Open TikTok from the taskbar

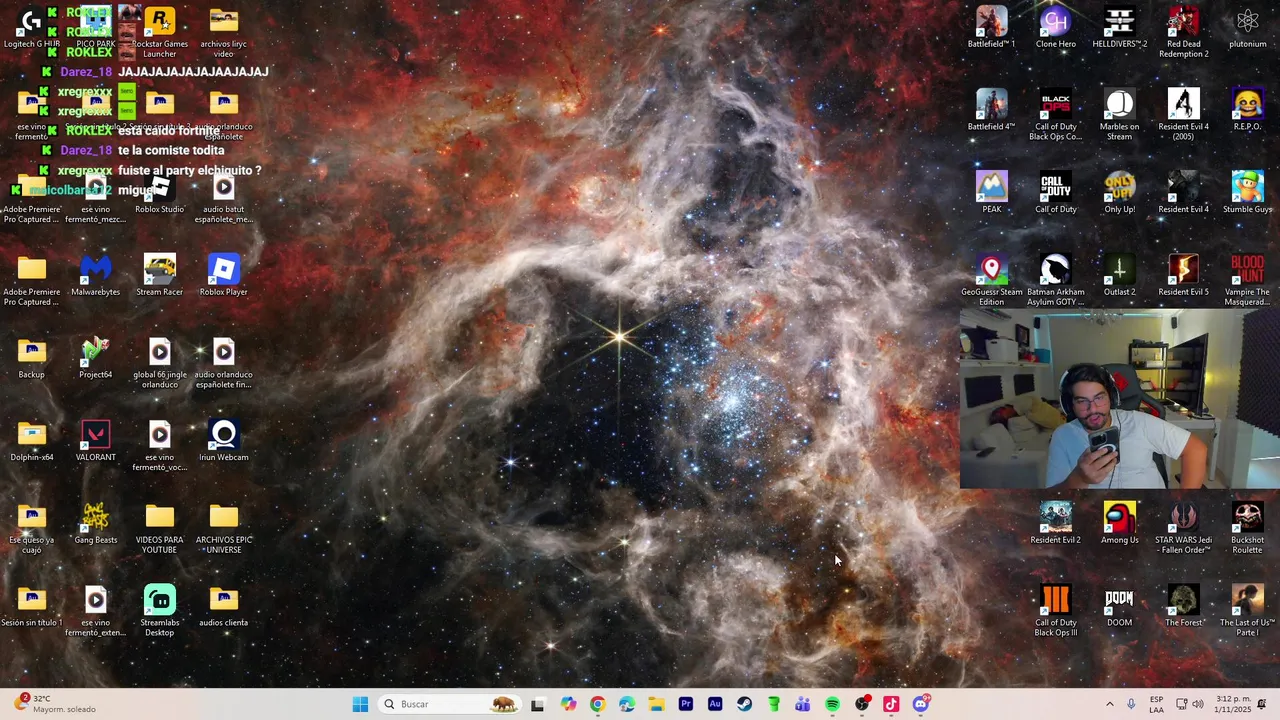click(x=891, y=704)
